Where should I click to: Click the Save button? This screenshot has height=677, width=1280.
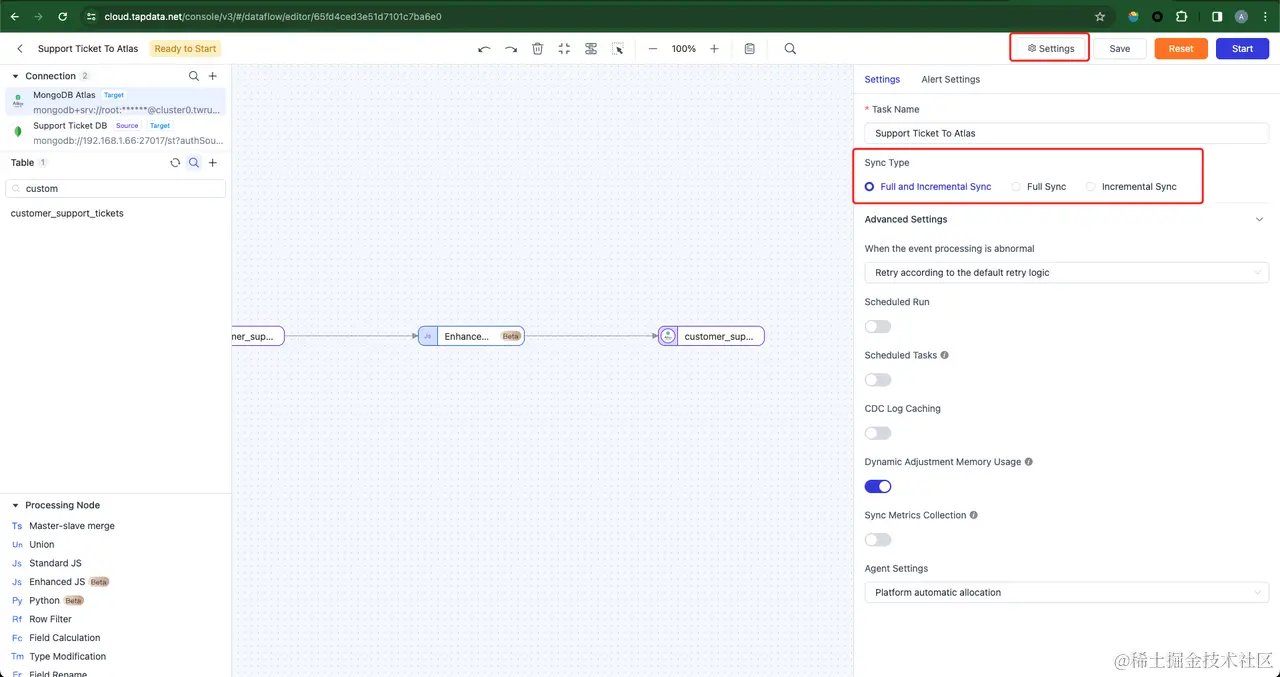[x=1120, y=48]
